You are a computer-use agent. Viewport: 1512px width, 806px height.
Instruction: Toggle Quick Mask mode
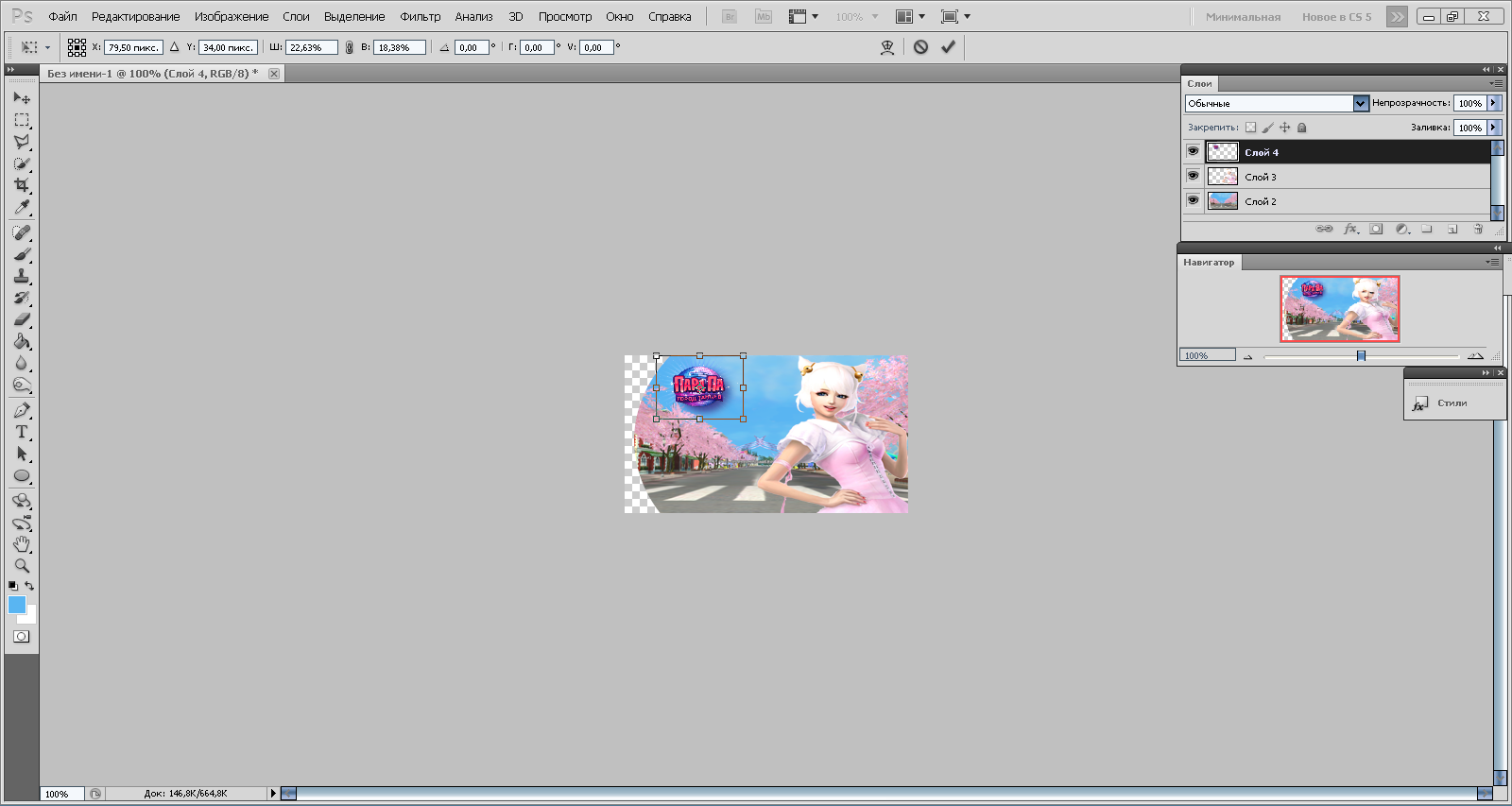tap(22, 637)
